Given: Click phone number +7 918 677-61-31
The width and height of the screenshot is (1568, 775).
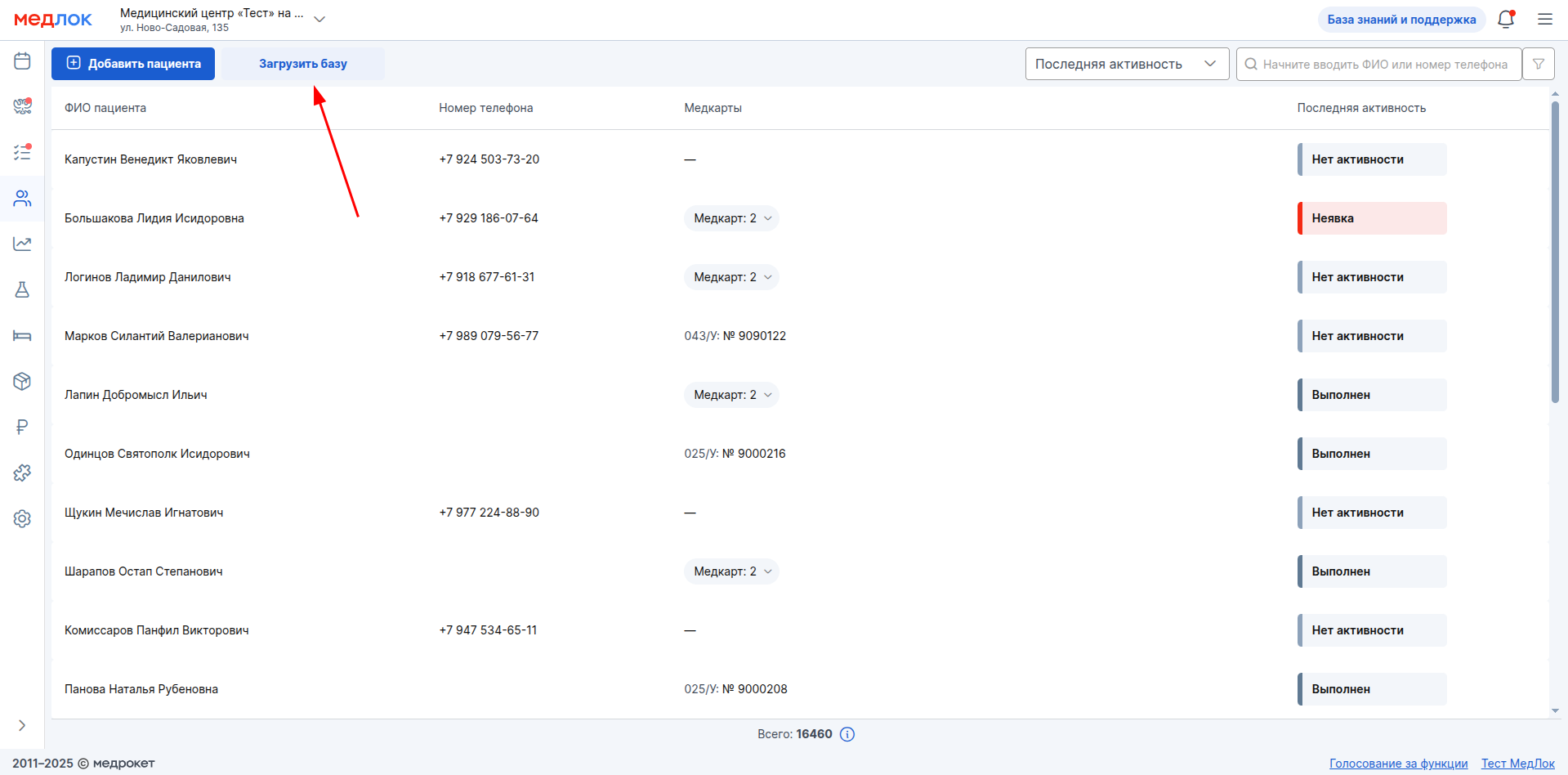Looking at the screenshot, I should pos(487,277).
